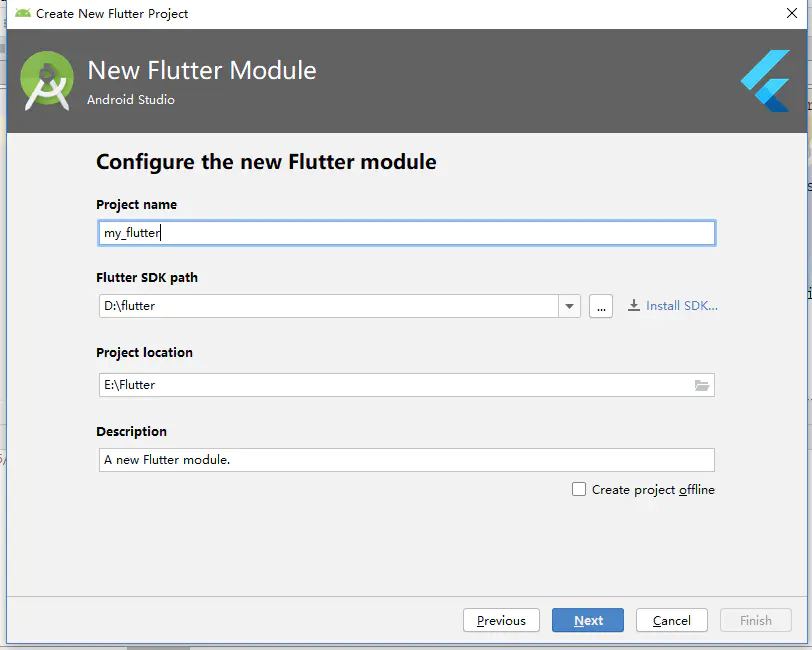
Task: Click the 'Project location' label
Action: point(144,353)
